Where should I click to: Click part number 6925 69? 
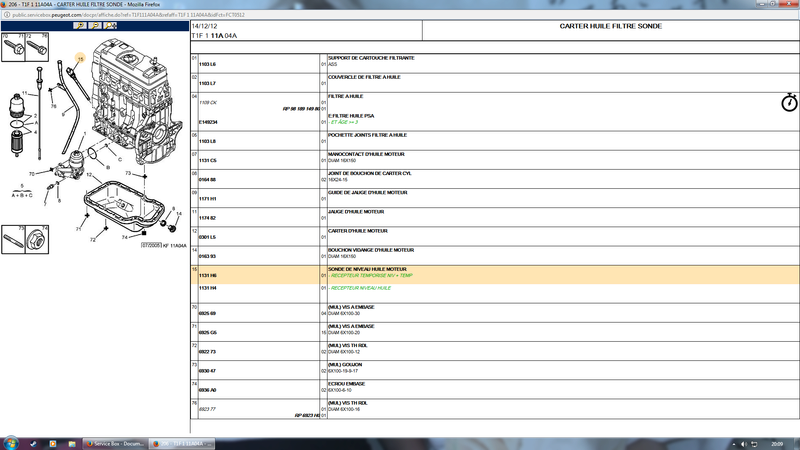tap(207, 313)
